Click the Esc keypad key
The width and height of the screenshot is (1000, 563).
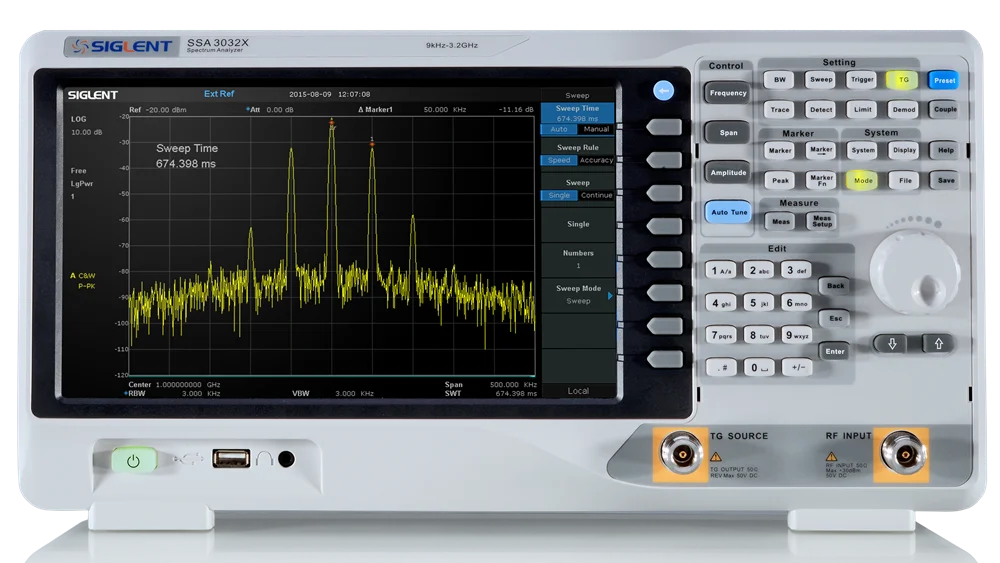tap(835, 318)
